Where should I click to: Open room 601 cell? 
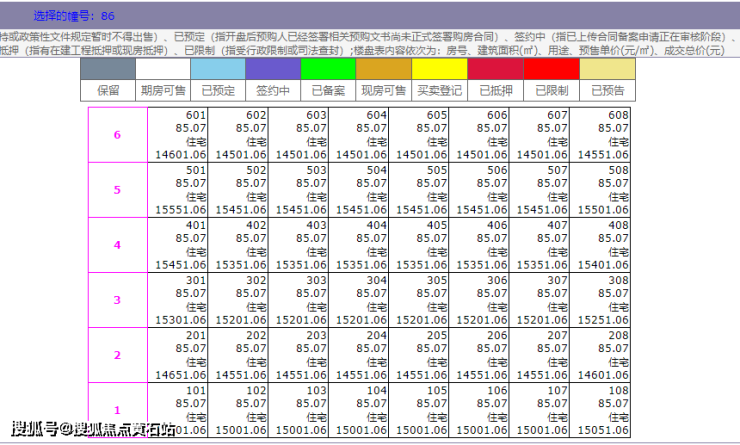(178, 135)
